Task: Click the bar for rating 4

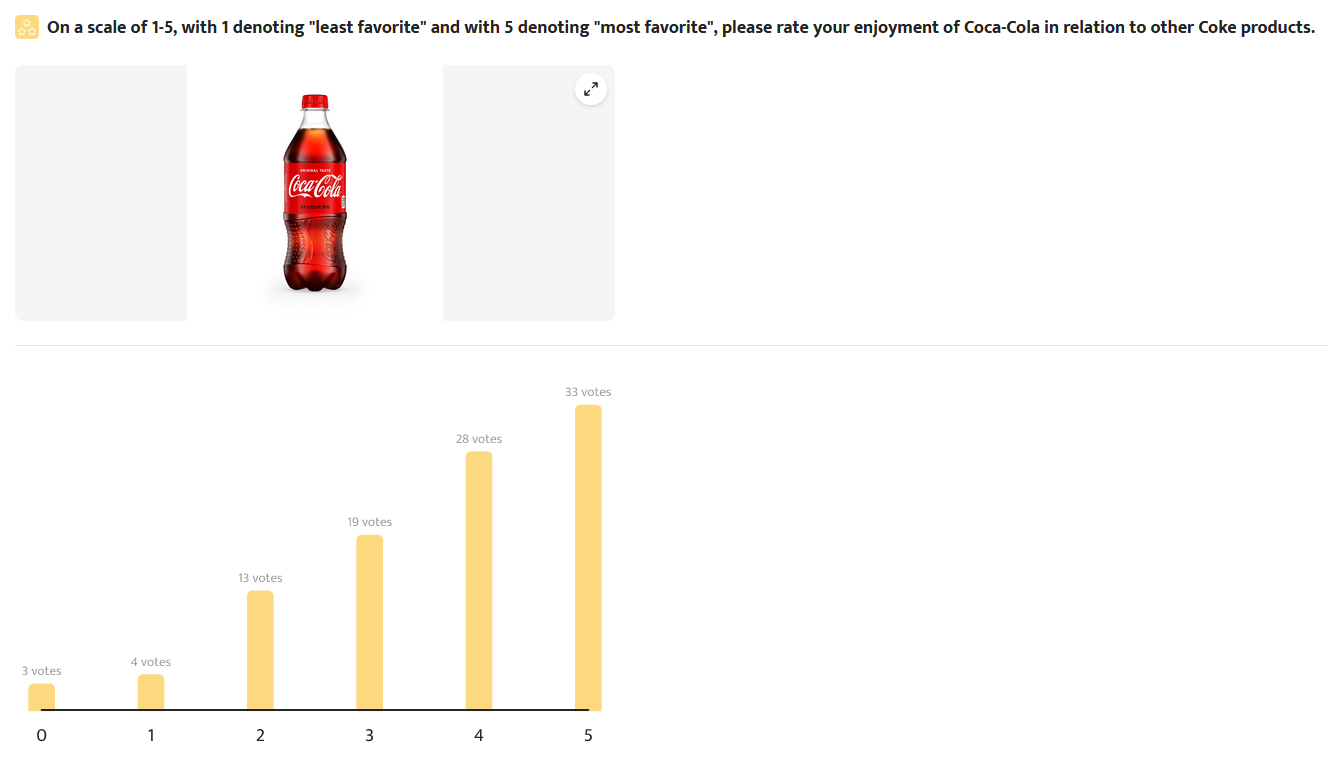Action: coord(479,581)
